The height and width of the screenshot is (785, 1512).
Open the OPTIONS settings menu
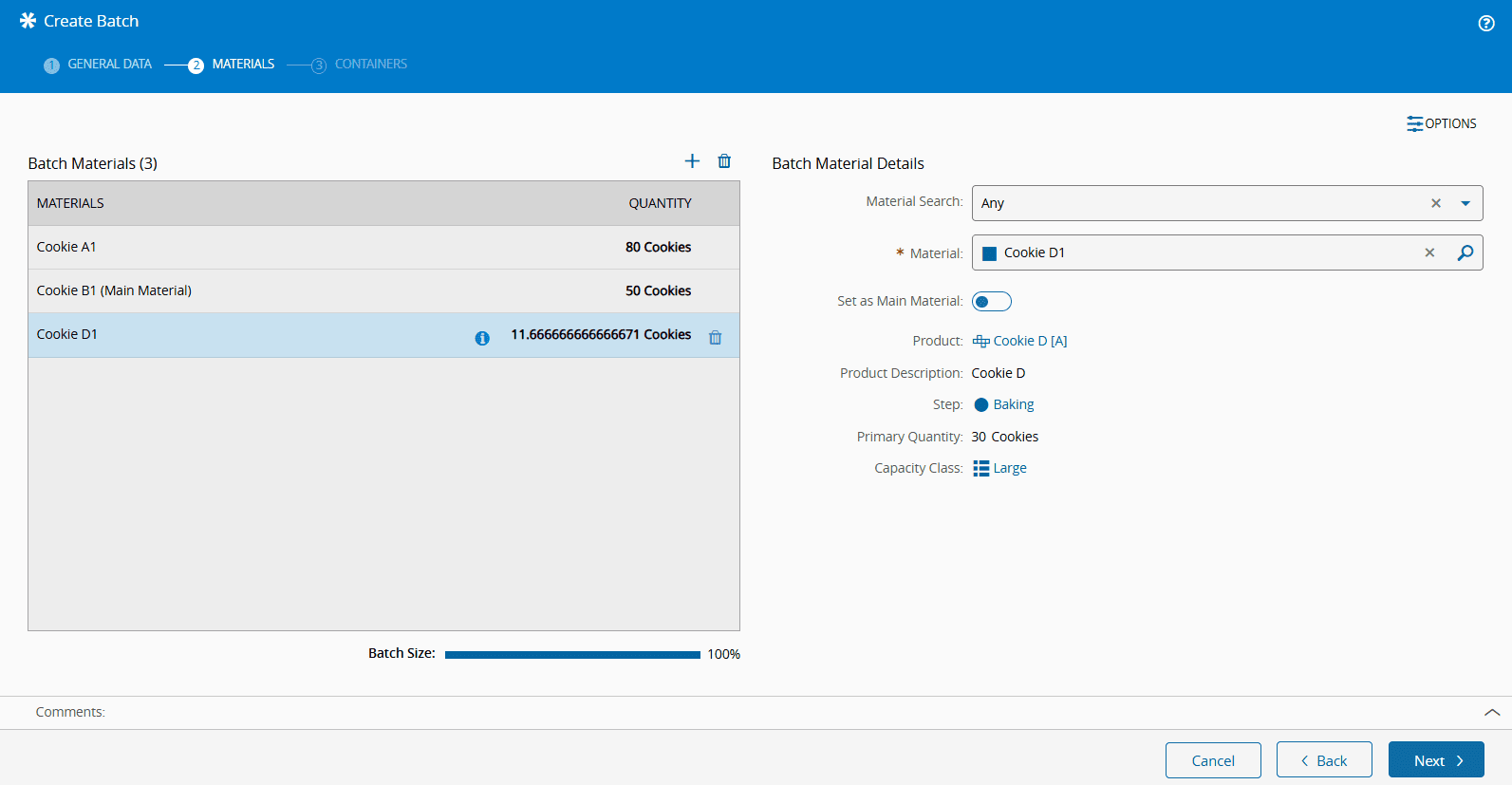pyautogui.click(x=1442, y=123)
